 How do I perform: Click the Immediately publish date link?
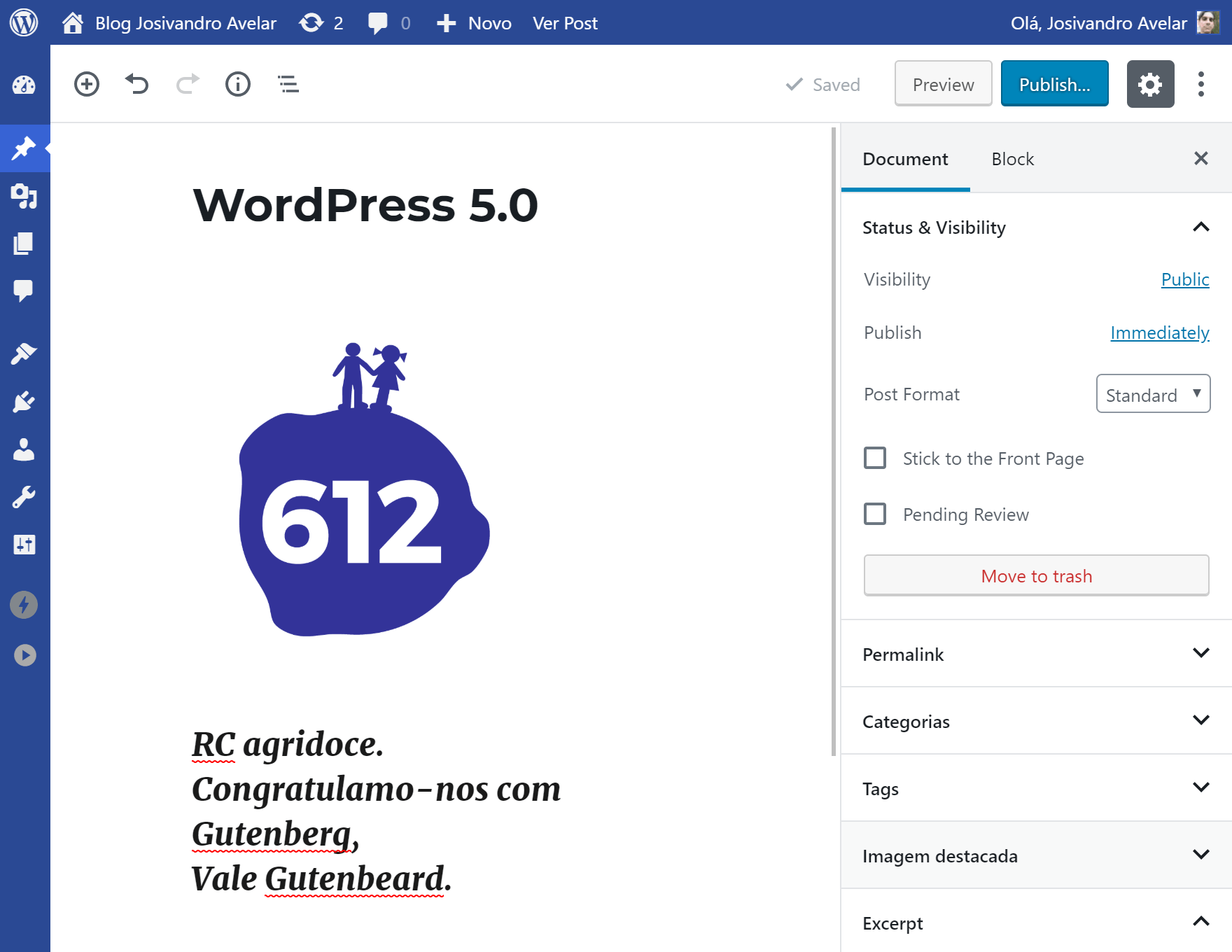pos(1160,332)
